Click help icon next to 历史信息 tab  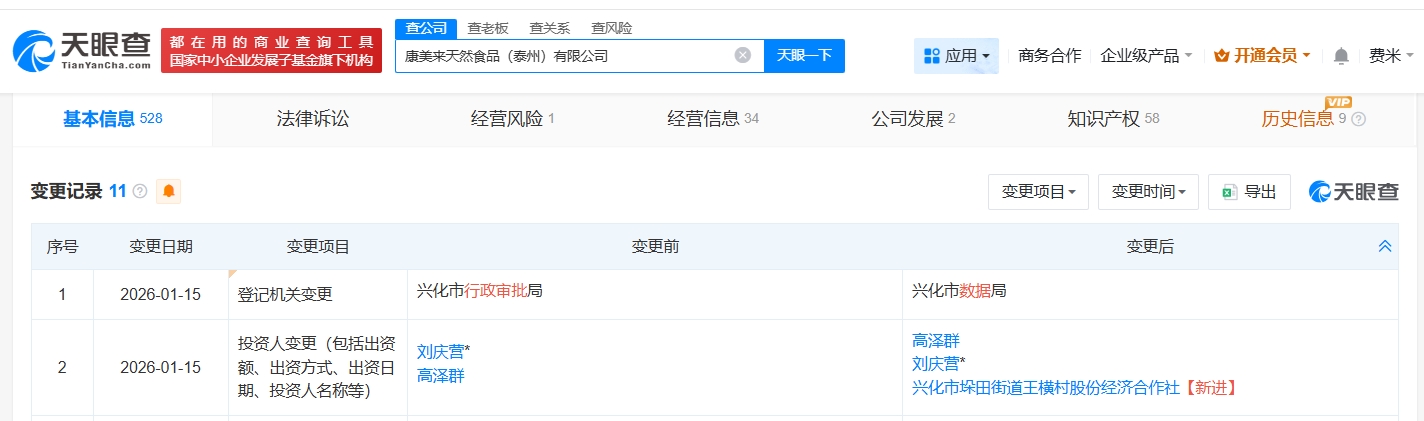tap(1358, 120)
